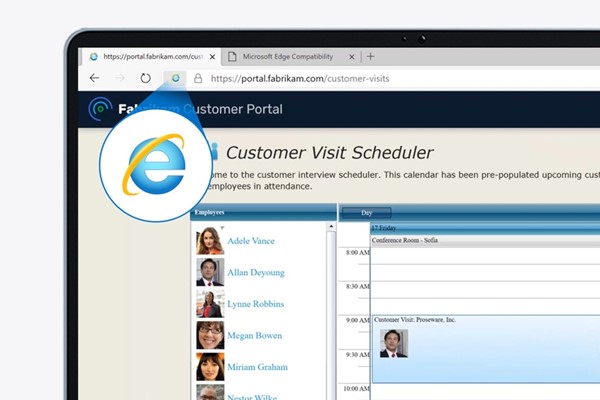Image resolution: width=600 pixels, height=400 pixels.
Task: Click the 8:00 AM time slot label
Action: click(357, 253)
